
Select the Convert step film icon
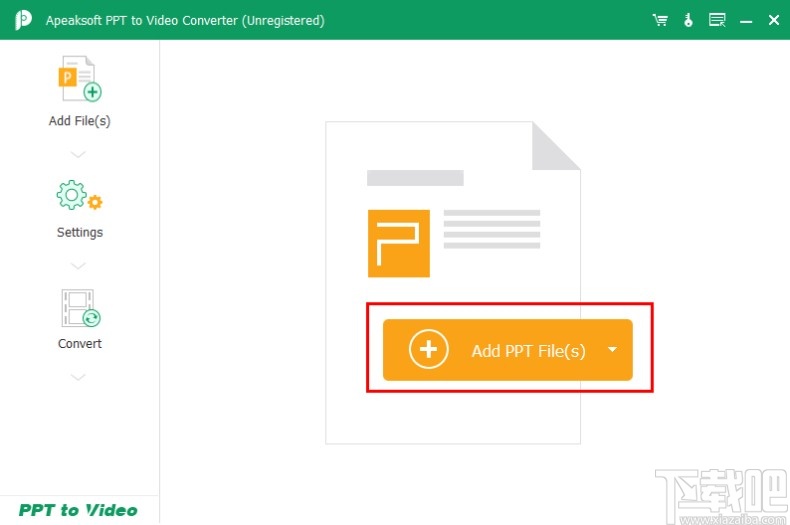point(81,308)
